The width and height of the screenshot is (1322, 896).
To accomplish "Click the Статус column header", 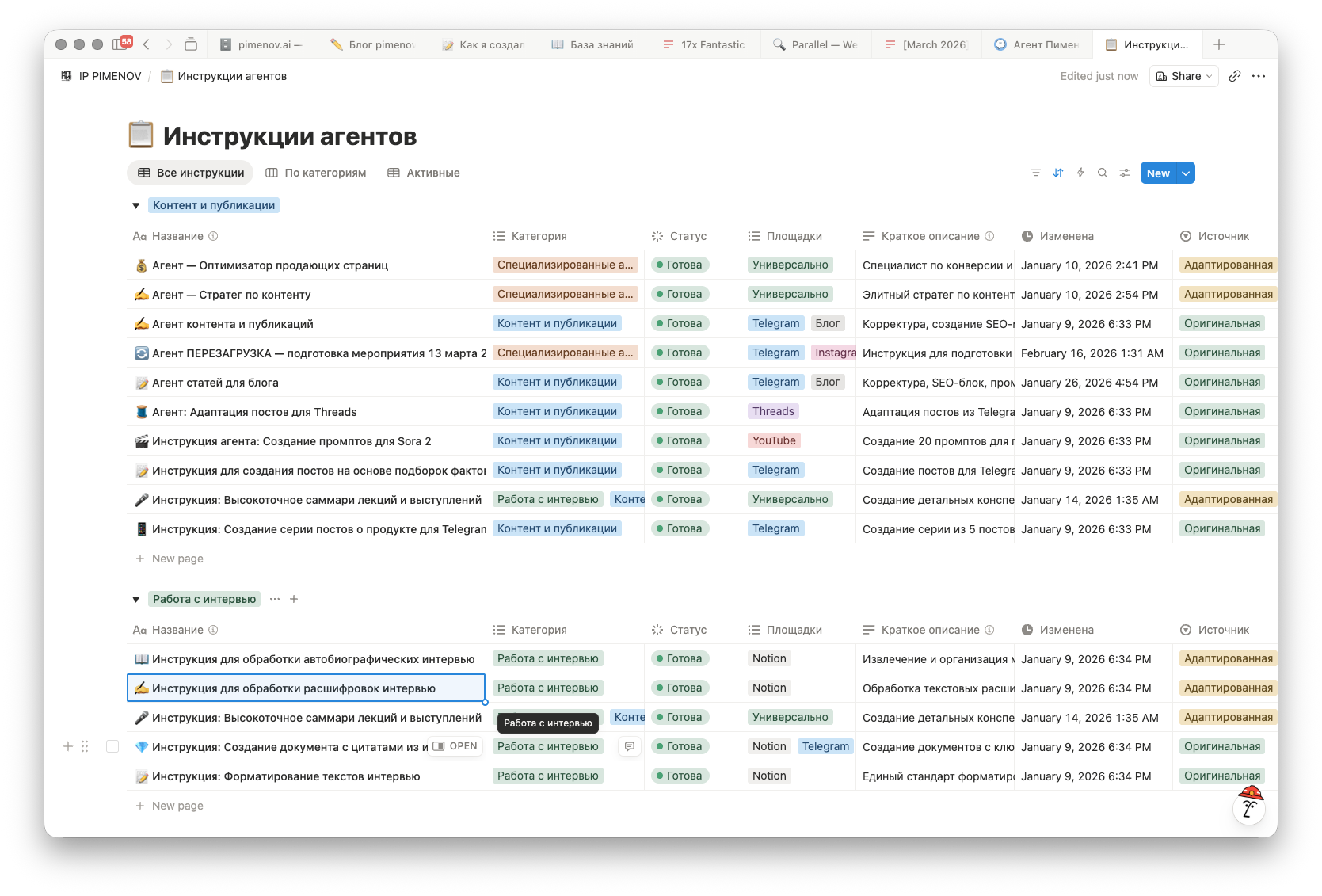I will [688, 236].
